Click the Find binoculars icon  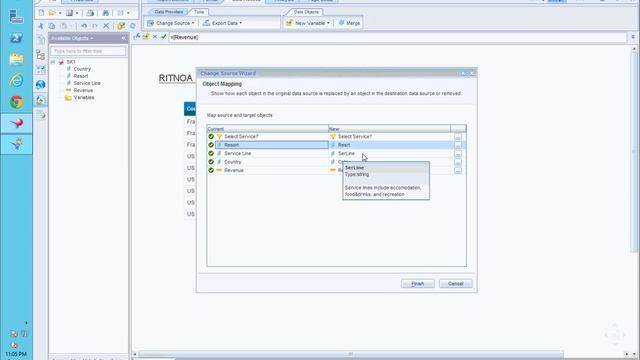[x=106, y=13]
